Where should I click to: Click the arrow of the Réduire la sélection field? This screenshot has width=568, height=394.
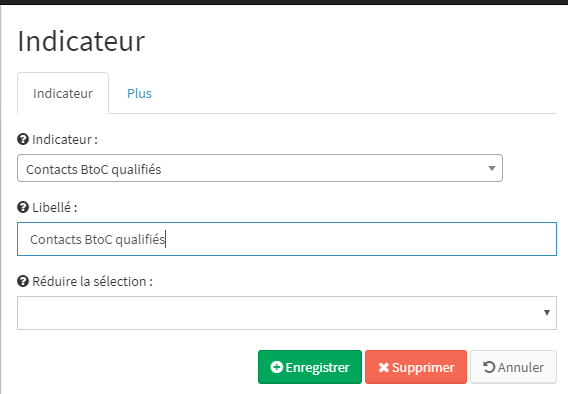547,313
